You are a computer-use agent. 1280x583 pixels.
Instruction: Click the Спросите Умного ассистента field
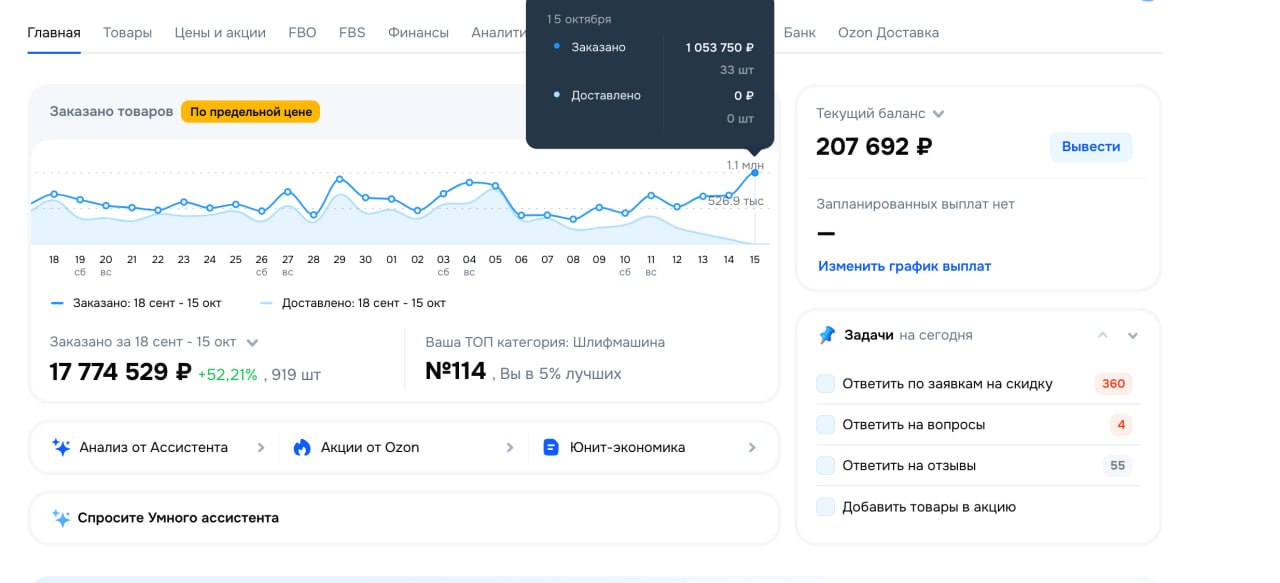(x=404, y=518)
